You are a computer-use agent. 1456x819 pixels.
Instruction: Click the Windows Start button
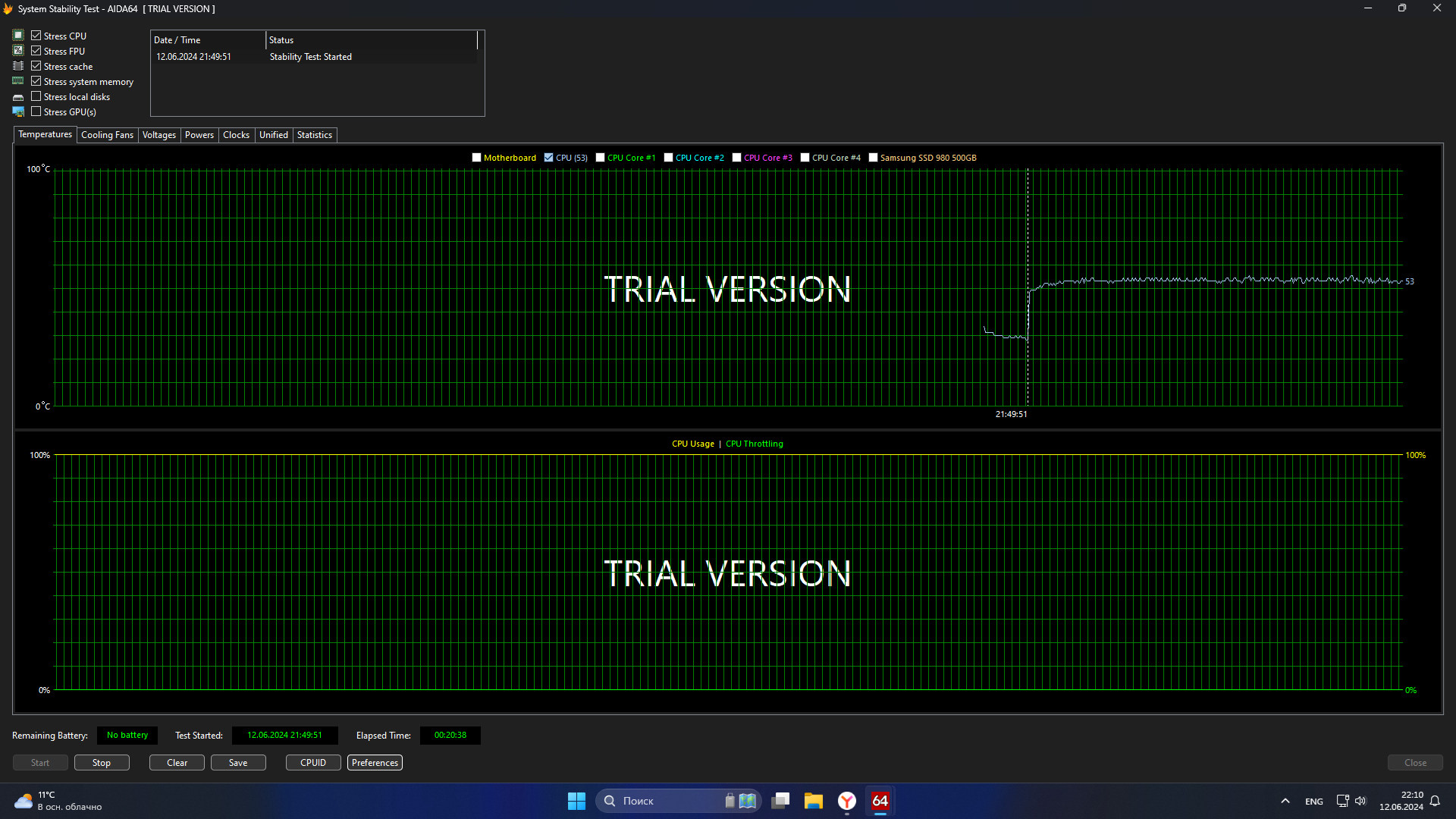[576, 801]
